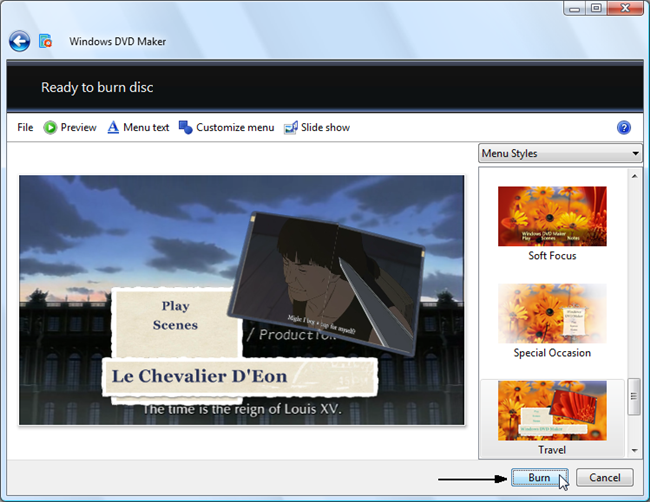
Task: Click the Customize menu icon
Action: [x=186, y=128]
